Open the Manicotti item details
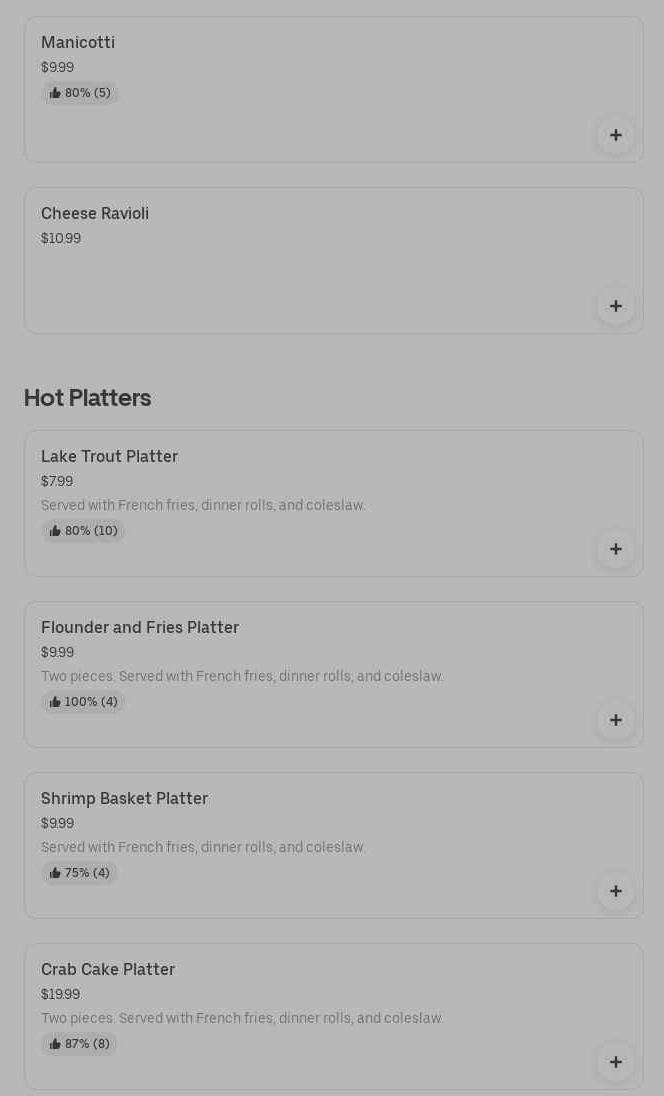This screenshot has width=664, height=1096. (x=78, y=43)
